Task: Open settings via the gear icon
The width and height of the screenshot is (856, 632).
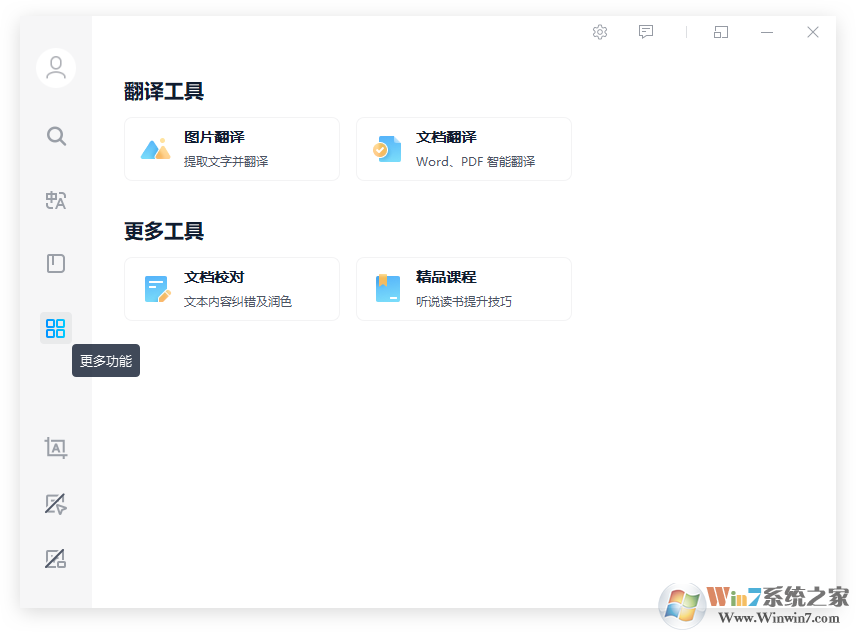Action: tap(599, 31)
